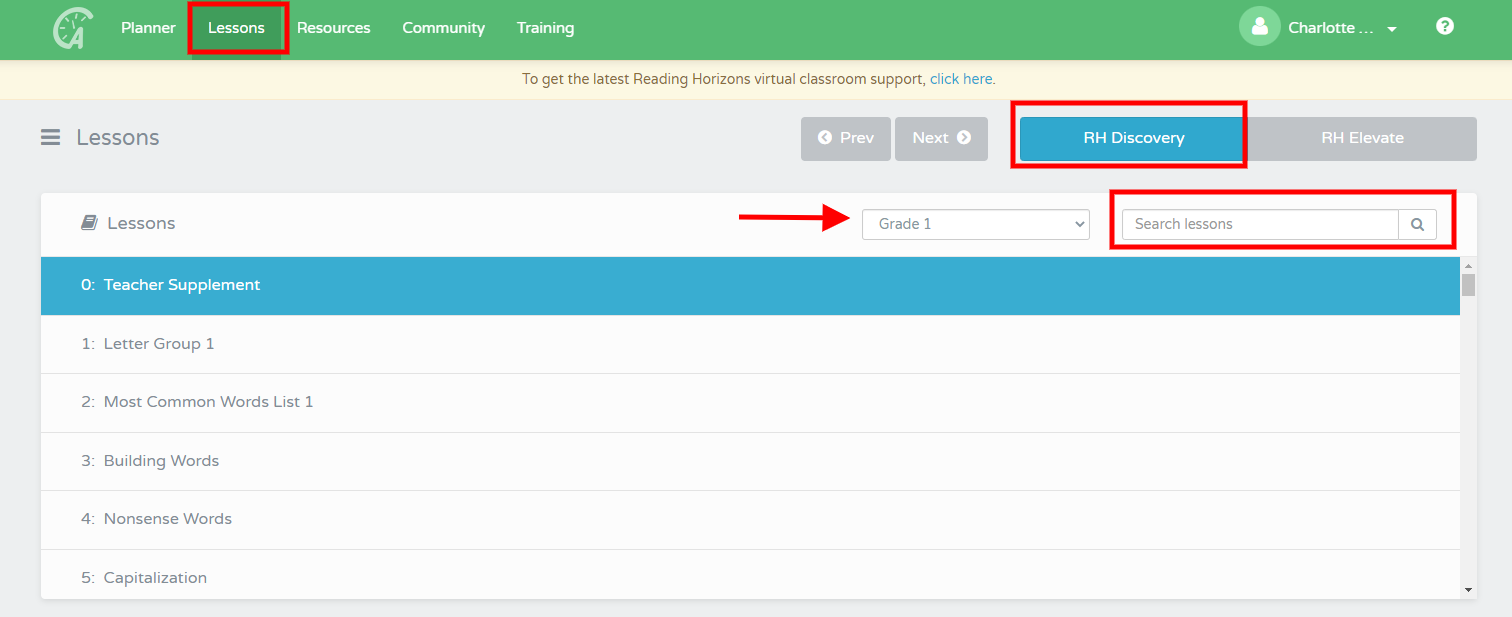Click the lessons list scroll-up arrow

tap(1468, 265)
